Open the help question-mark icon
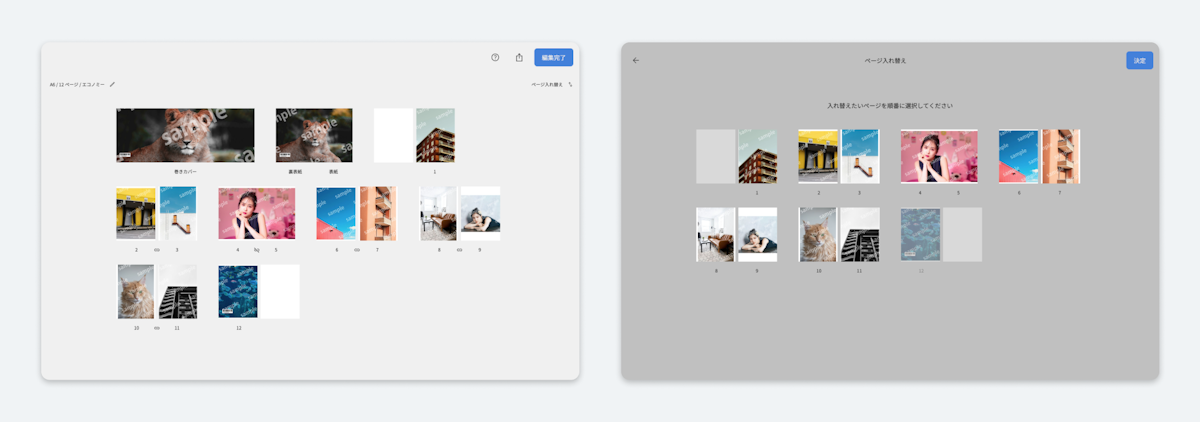 tap(495, 58)
